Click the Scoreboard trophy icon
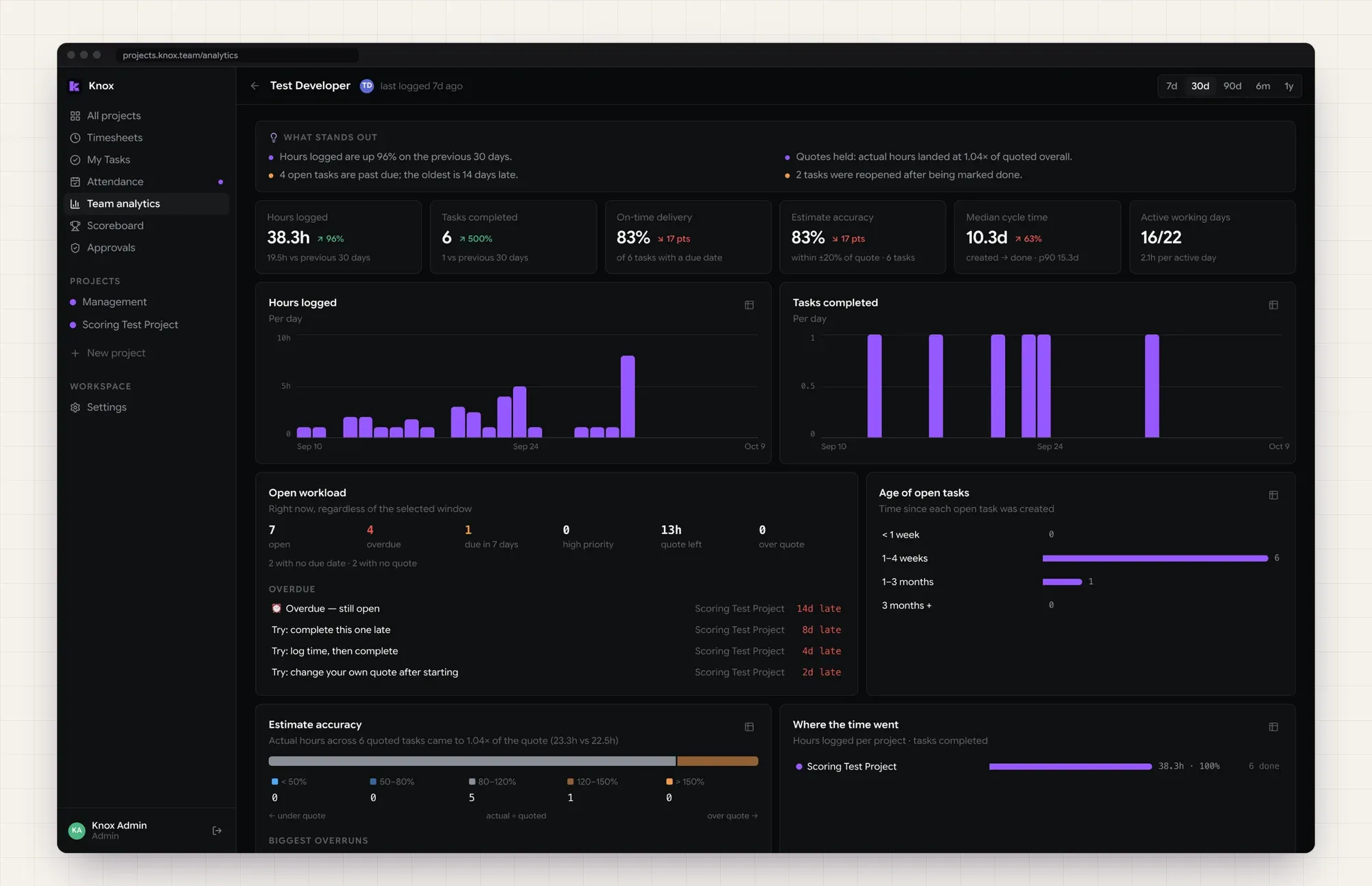Viewport: 1372px width, 886px height. [75, 226]
